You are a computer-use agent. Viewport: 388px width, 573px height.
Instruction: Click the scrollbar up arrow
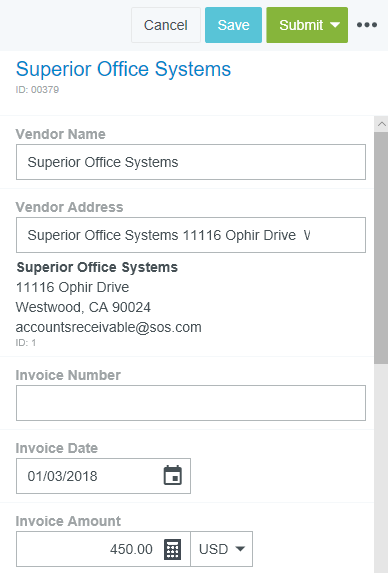pyautogui.click(x=381, y=124)
